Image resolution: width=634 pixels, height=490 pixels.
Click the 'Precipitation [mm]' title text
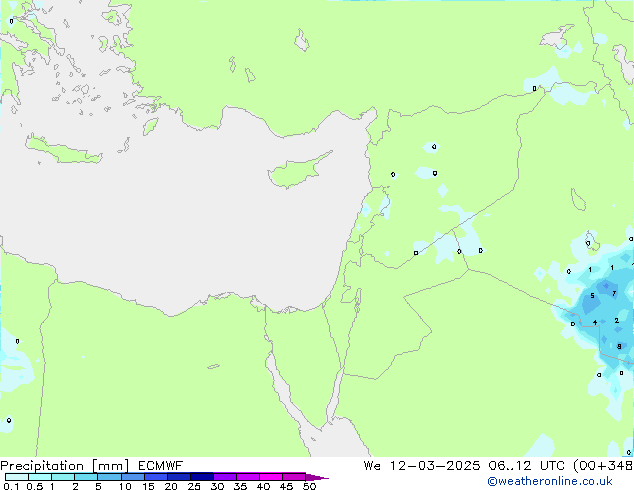pos(65,466)
